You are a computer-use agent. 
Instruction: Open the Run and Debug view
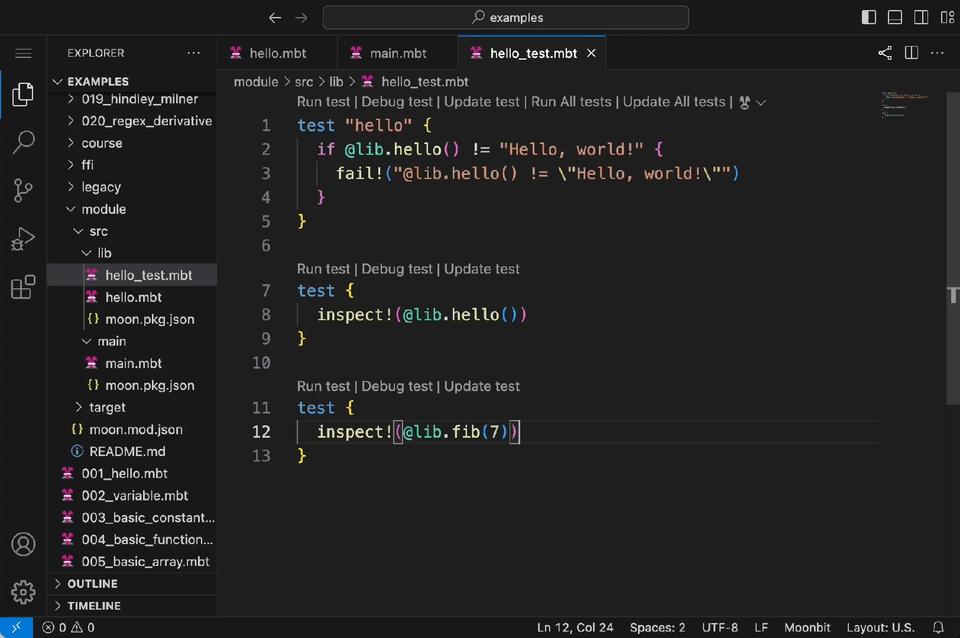pos(23,239)
